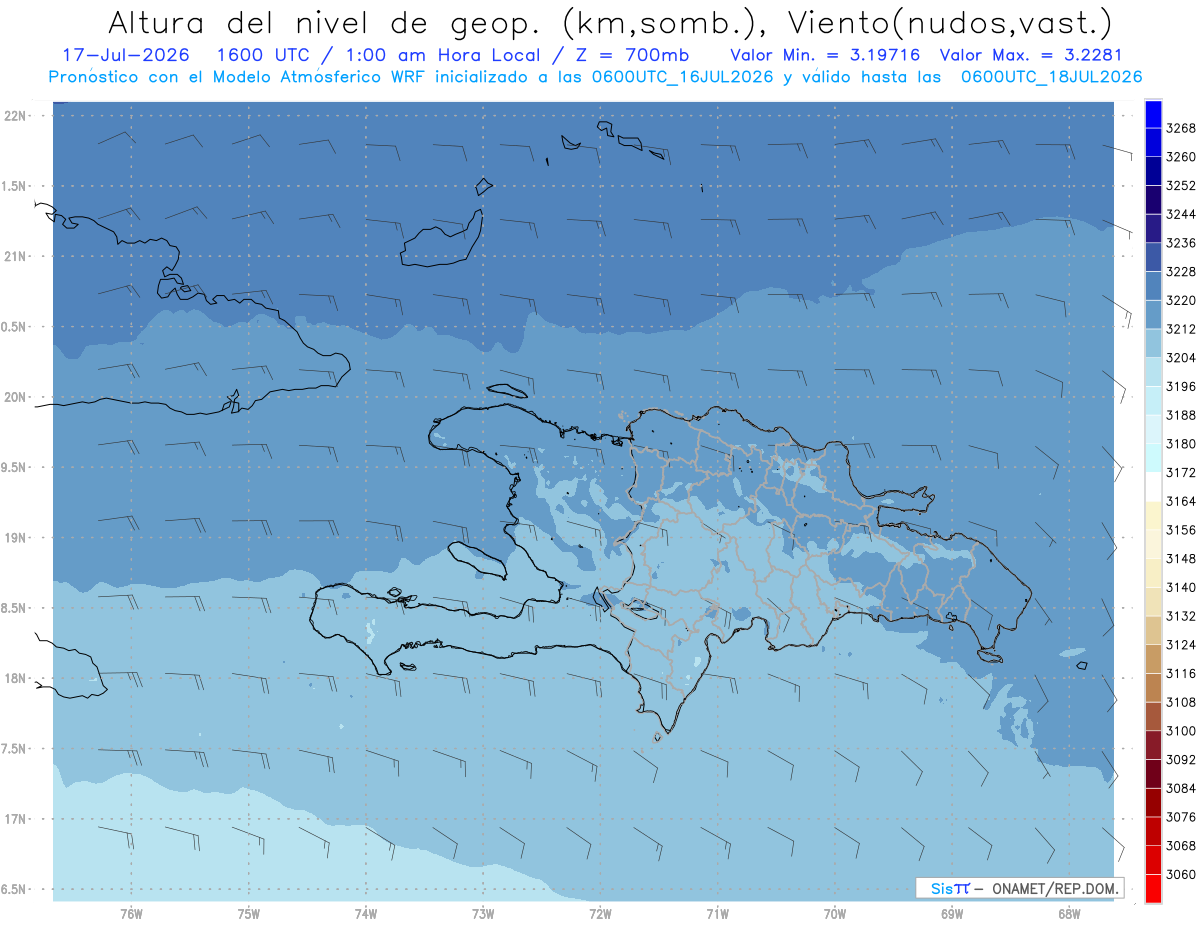The width and height of the screenshot is (1200, 927).
Task: Click the 69W longitude label
Action: tap(952, 913)
